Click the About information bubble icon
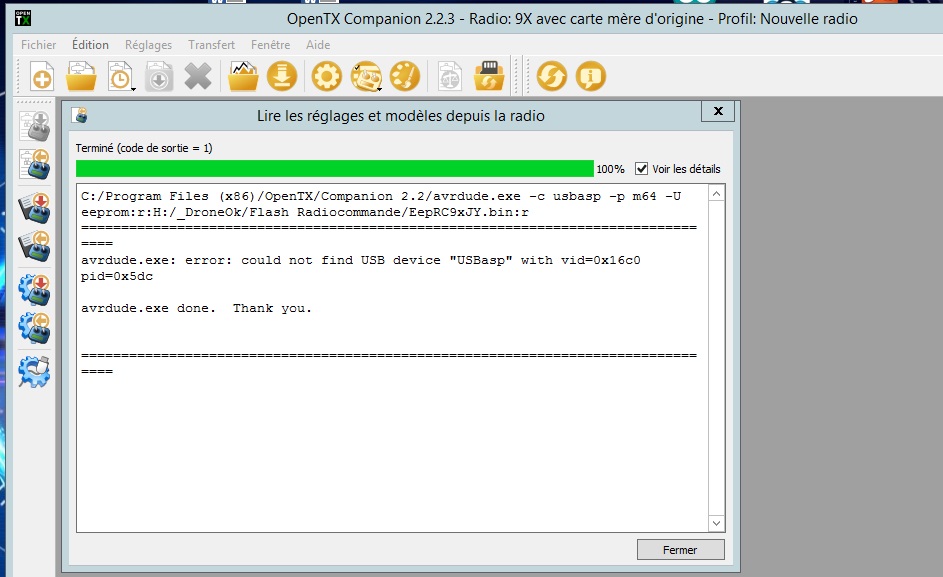943x577 pixels. coord(591,76)
